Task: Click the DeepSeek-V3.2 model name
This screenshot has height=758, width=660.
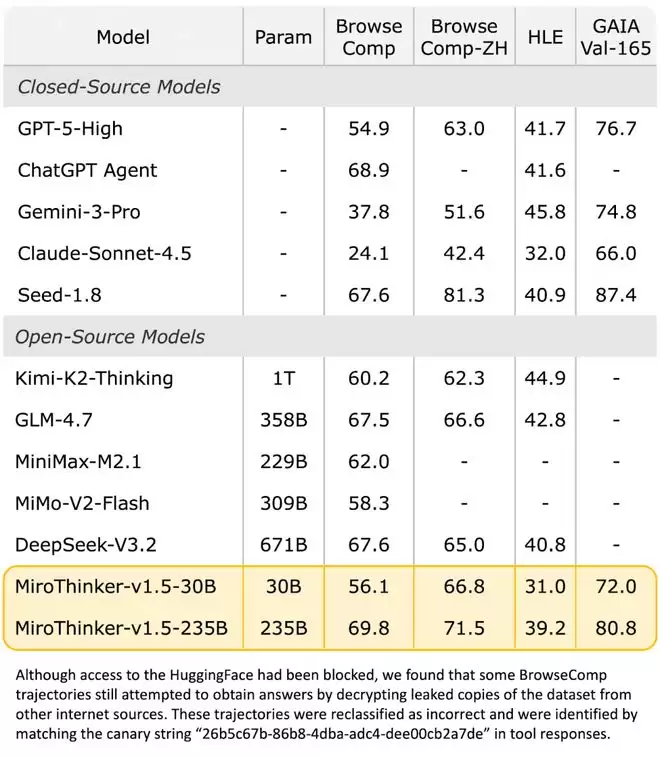Action: click(x=87, y=545)
